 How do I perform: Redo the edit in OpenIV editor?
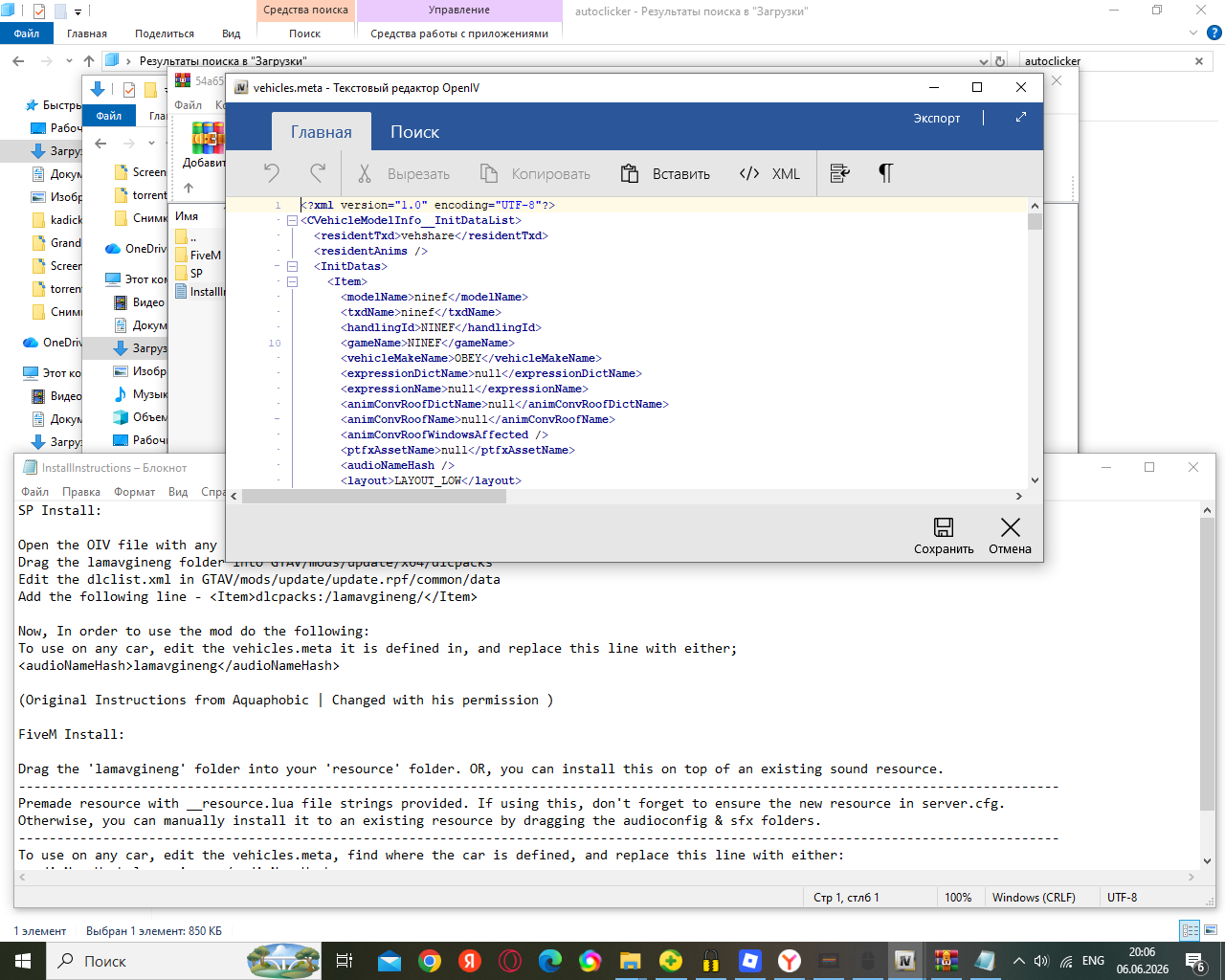point(318,173)
